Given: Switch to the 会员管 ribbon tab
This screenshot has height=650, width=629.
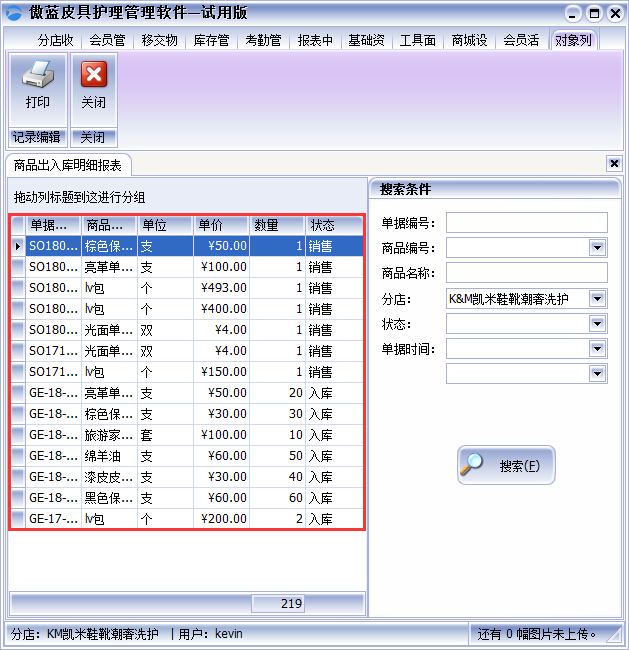Looking at the screenshot, I should click(107, 41).
